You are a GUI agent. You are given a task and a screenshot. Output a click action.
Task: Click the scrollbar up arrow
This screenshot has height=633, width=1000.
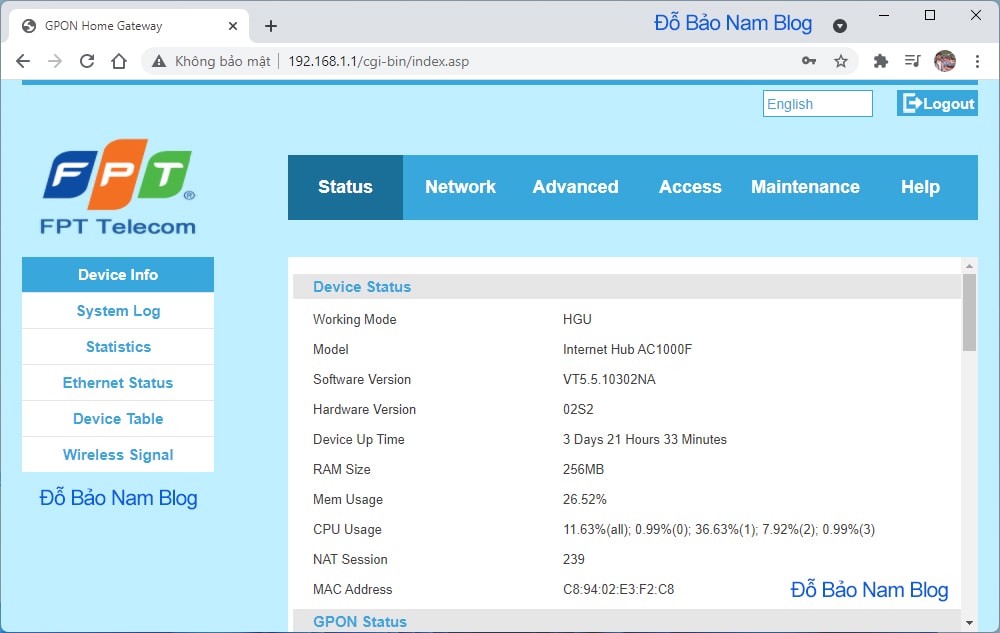pyautogui.click(x=969, y=265)
